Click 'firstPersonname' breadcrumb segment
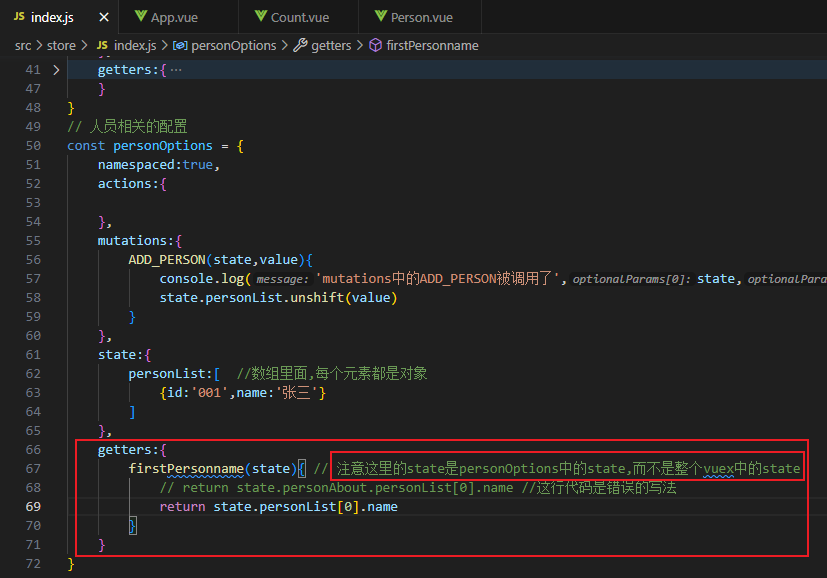Image resolution: width=827 pixels, height=578 pixels. pyautogui.click(x=432, y=46)
